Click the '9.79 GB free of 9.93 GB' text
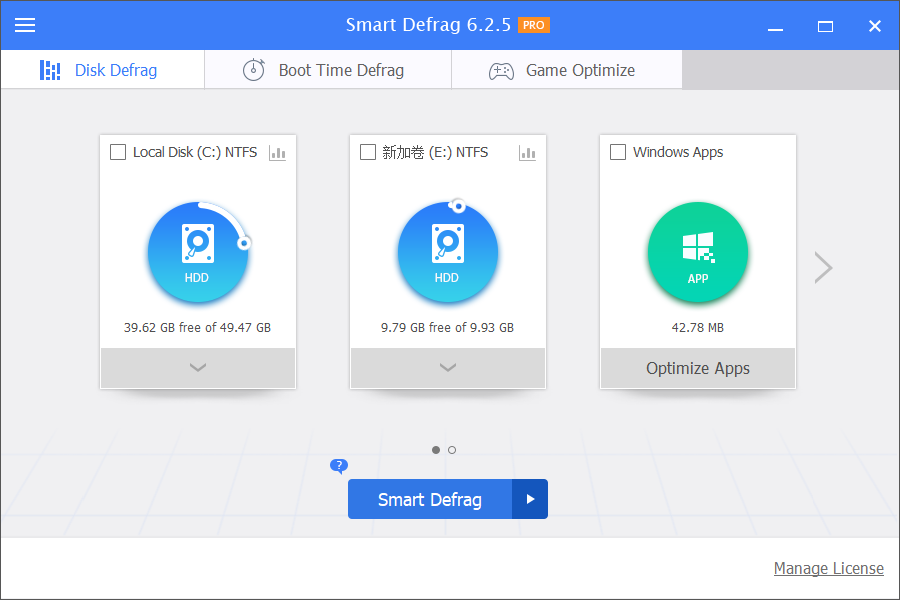900x600 pixels. coord(448,327)
